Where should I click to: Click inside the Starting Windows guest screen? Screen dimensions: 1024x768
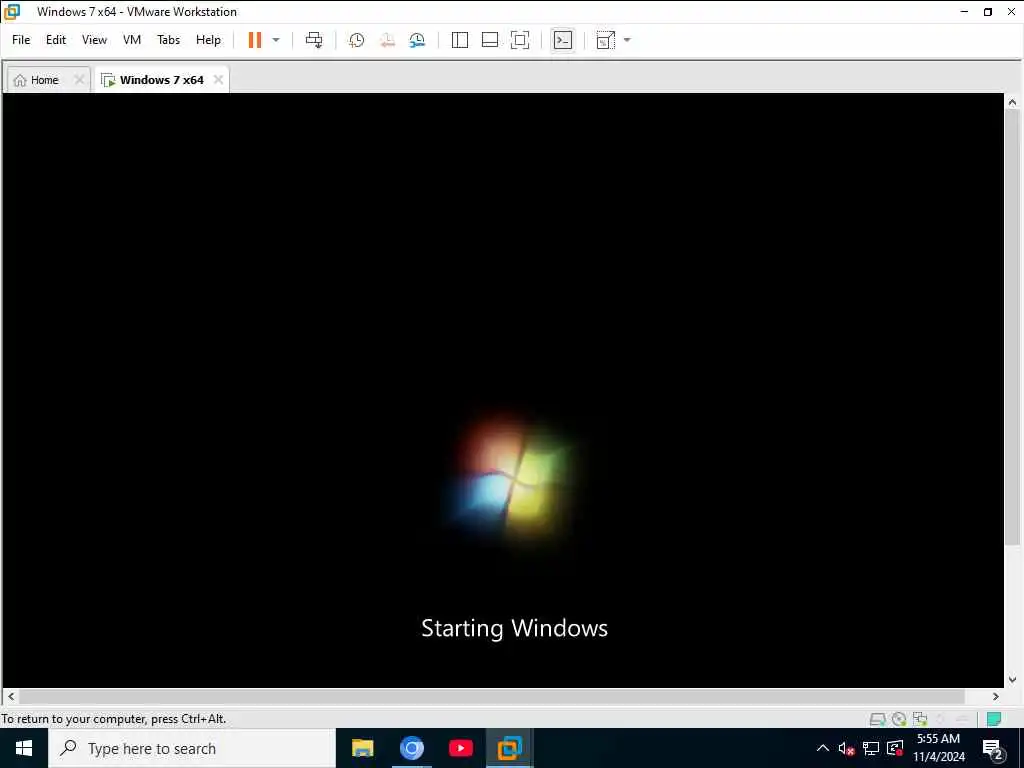click(x=503, y=390)
